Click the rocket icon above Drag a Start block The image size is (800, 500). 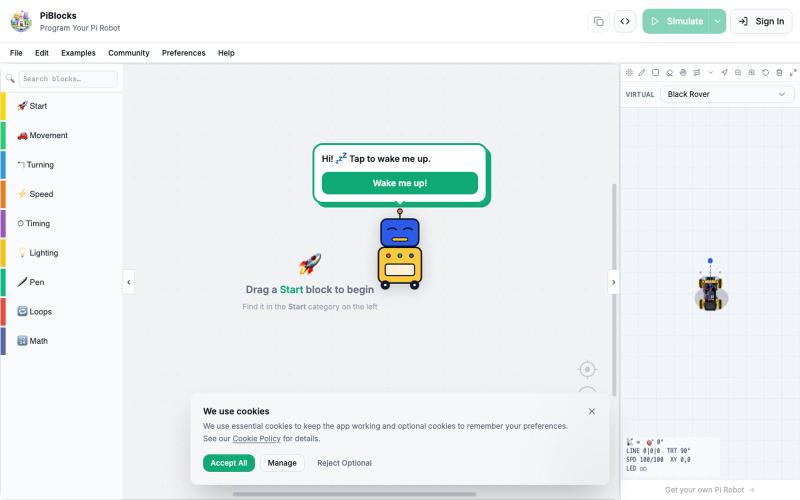pyautogui.click(x=310, y=264)
